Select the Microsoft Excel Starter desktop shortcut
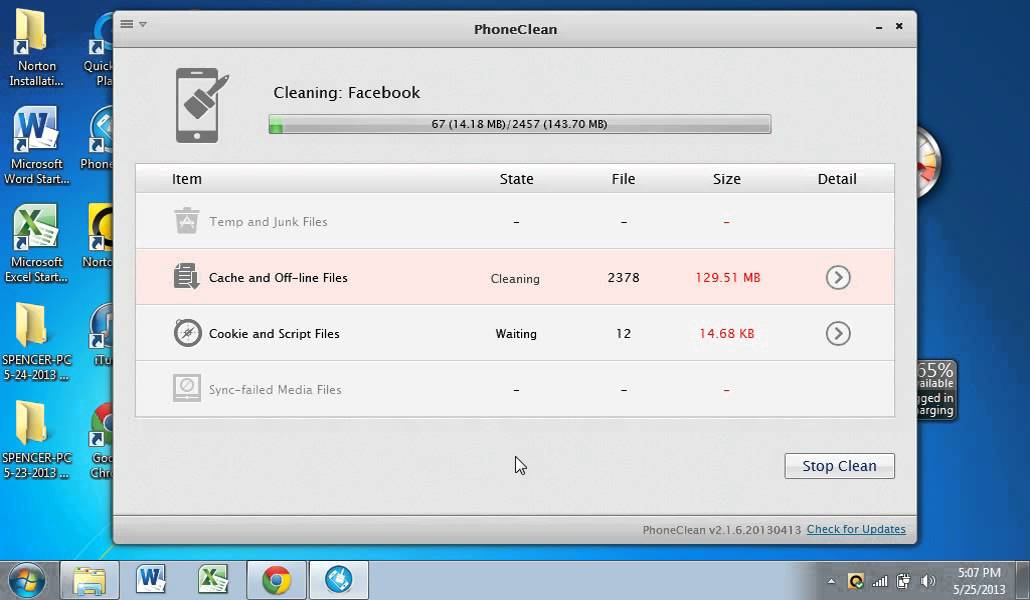The image size is (1030, 600). pyautogui.click(x=36, y=244)
